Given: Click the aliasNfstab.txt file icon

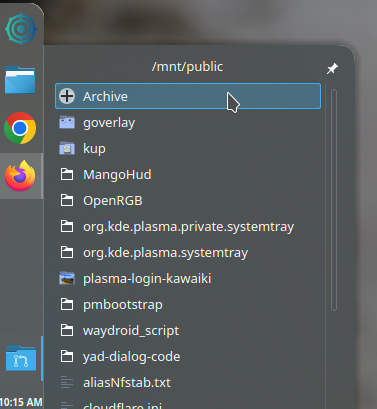Looking at the screenshot, I should click(67, 382).
